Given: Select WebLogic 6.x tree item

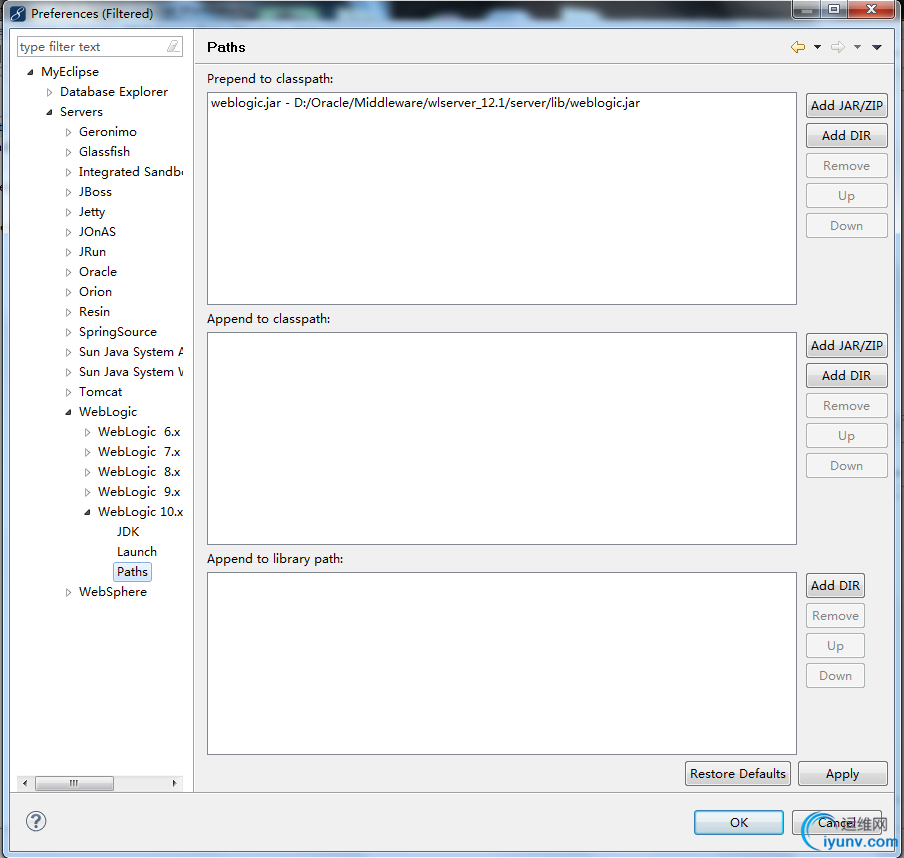Looking at the screenshot, I should click(139, 432).
